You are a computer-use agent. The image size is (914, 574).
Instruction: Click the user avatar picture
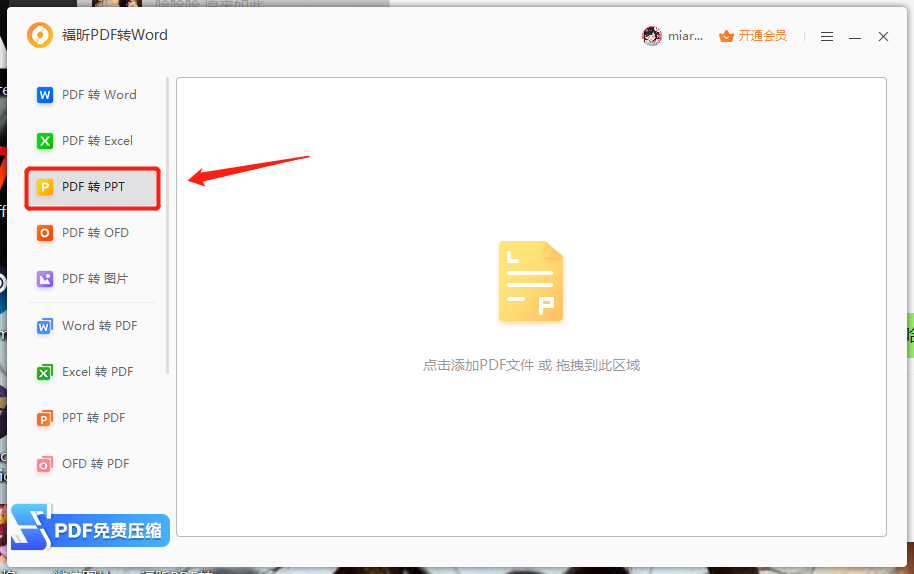point(652,36)
